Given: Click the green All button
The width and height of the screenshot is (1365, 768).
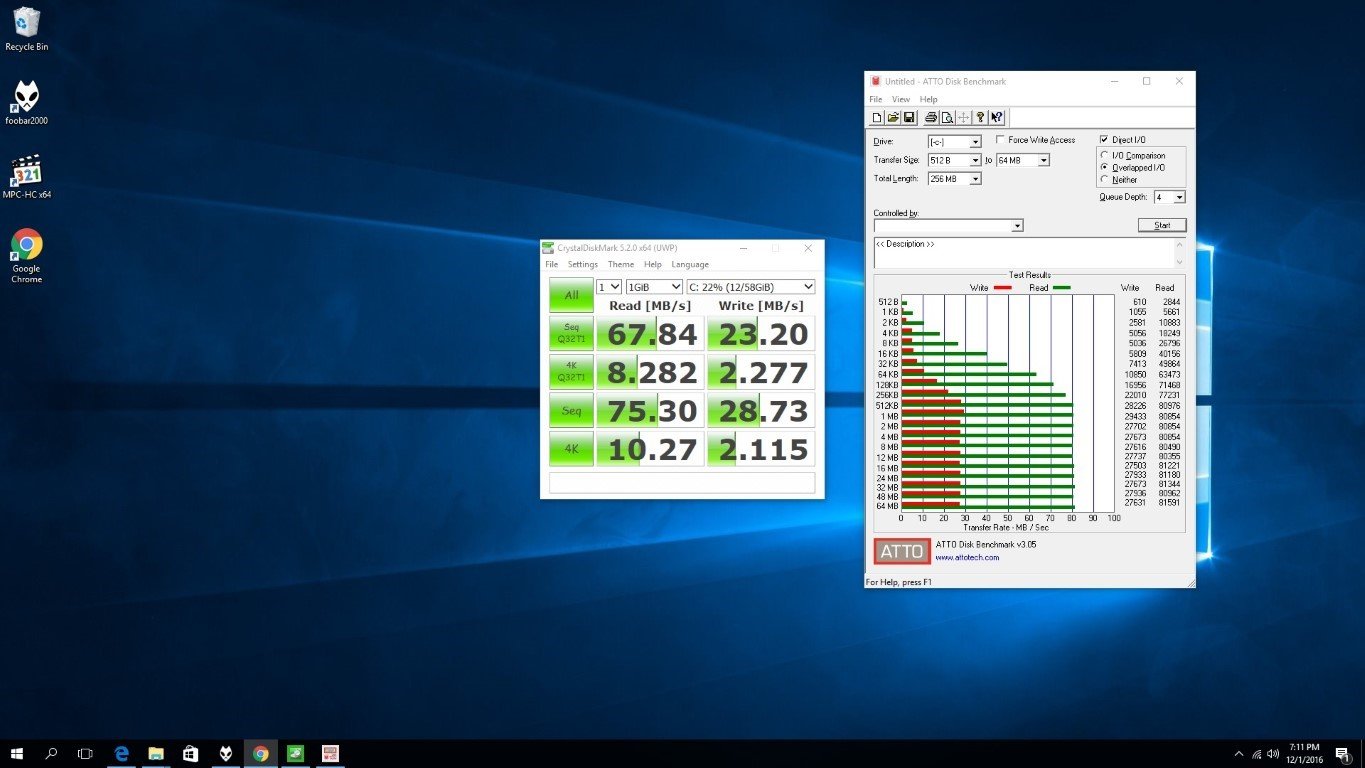Looking at the screenshot, I should tap(571, 295).
